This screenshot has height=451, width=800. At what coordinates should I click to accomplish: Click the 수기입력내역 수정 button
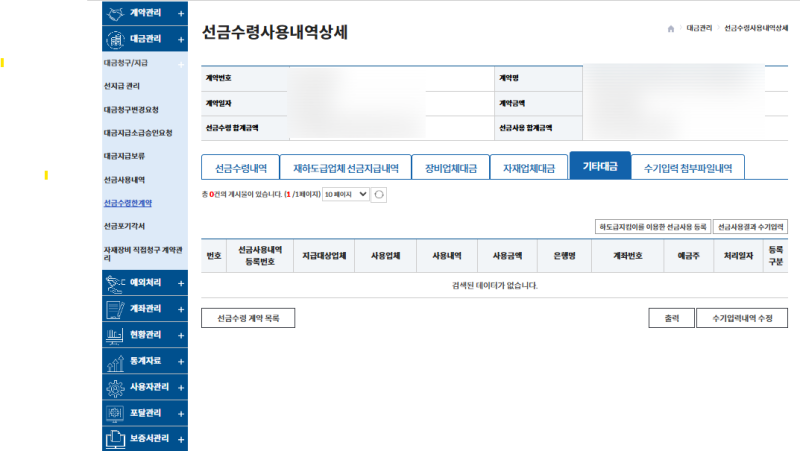[742, 318]
